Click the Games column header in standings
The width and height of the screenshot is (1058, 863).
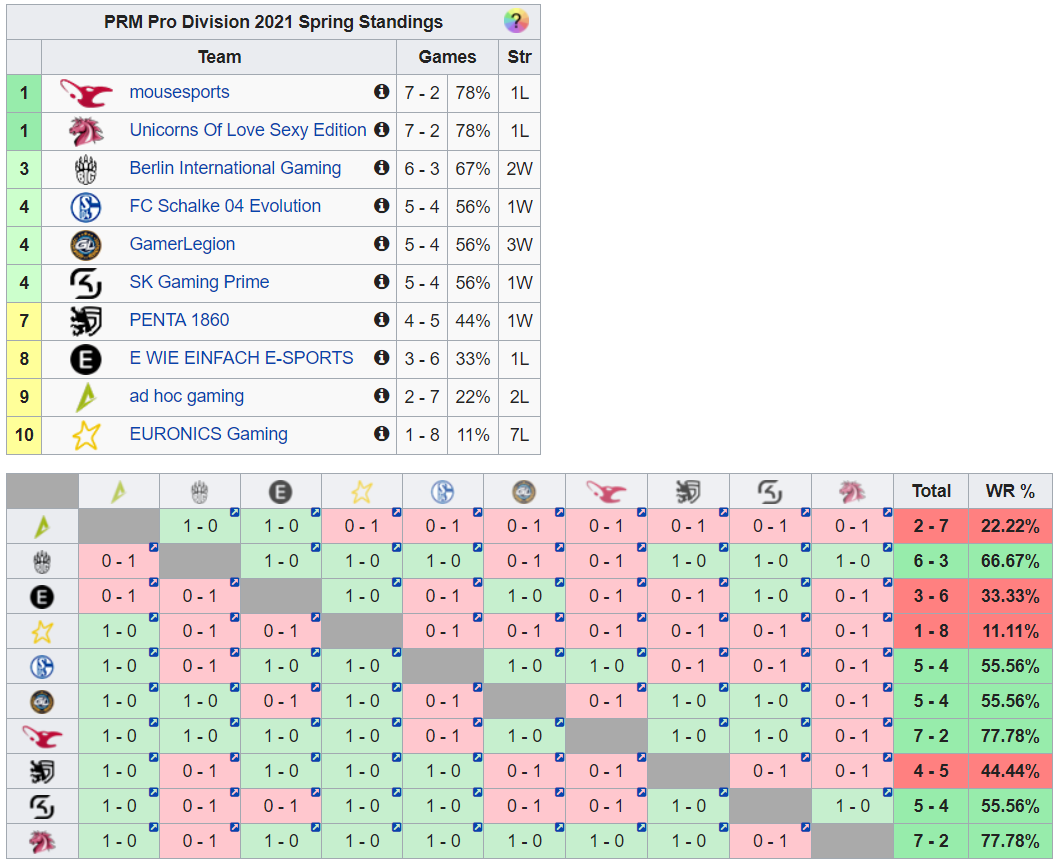(x=447, y=57)
